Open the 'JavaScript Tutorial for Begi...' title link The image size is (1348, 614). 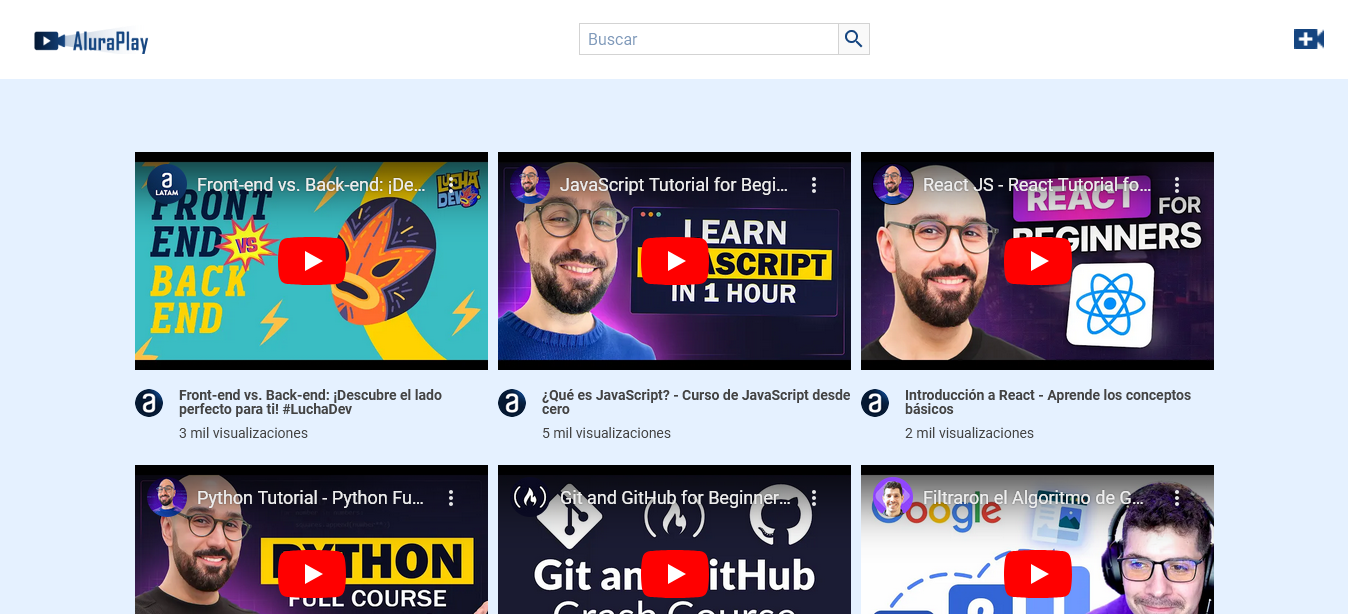(x=673, y=185)
